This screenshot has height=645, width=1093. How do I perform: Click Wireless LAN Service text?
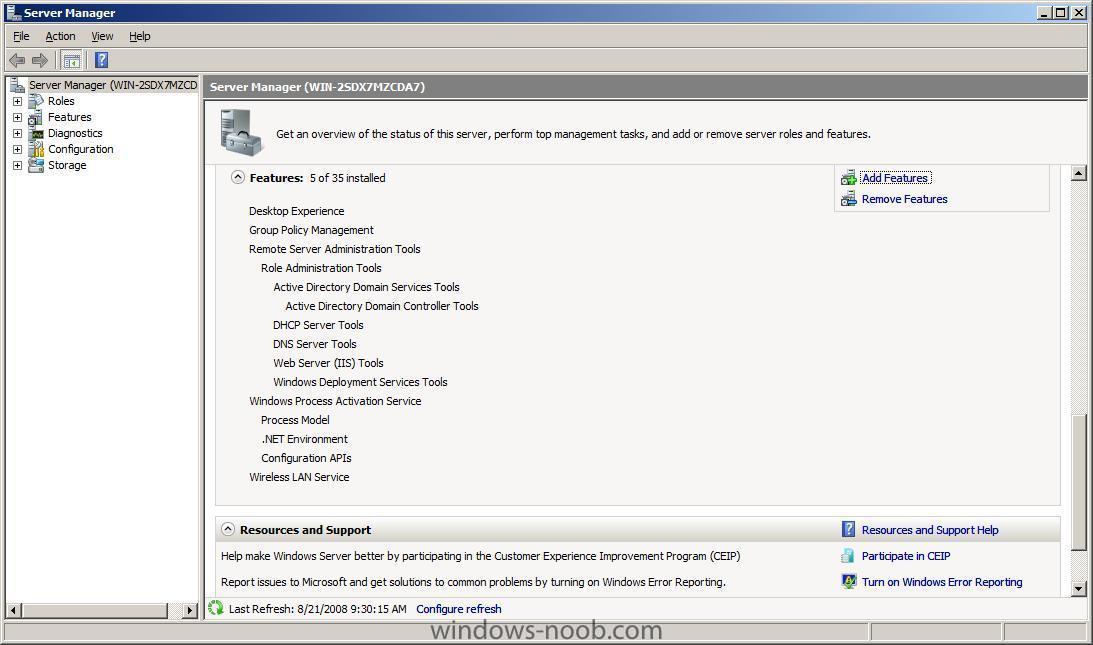pos(299,477)
